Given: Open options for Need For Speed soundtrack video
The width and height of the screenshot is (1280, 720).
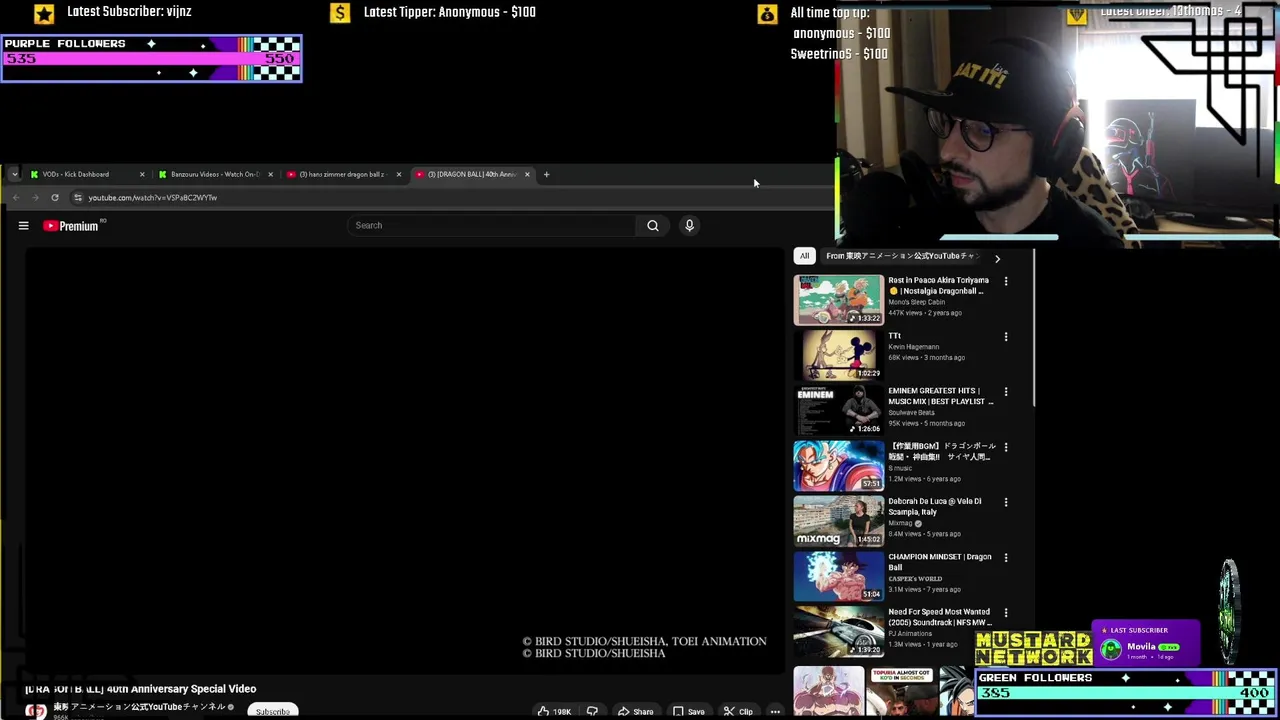Looking at the screenshot, I should point(1006,613).
